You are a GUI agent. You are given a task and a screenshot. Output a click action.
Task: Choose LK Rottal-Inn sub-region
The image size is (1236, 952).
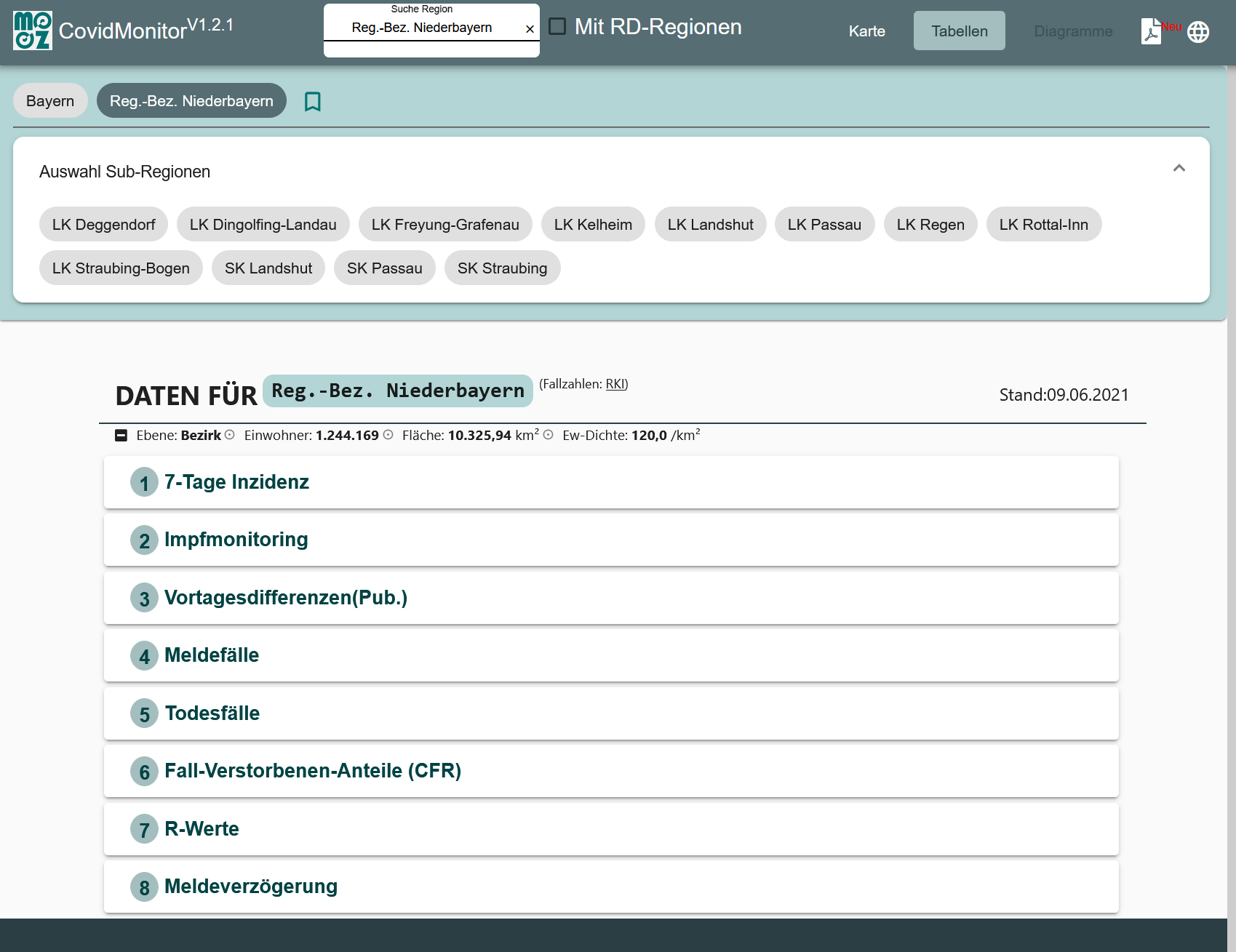[x=1044, y=225]
